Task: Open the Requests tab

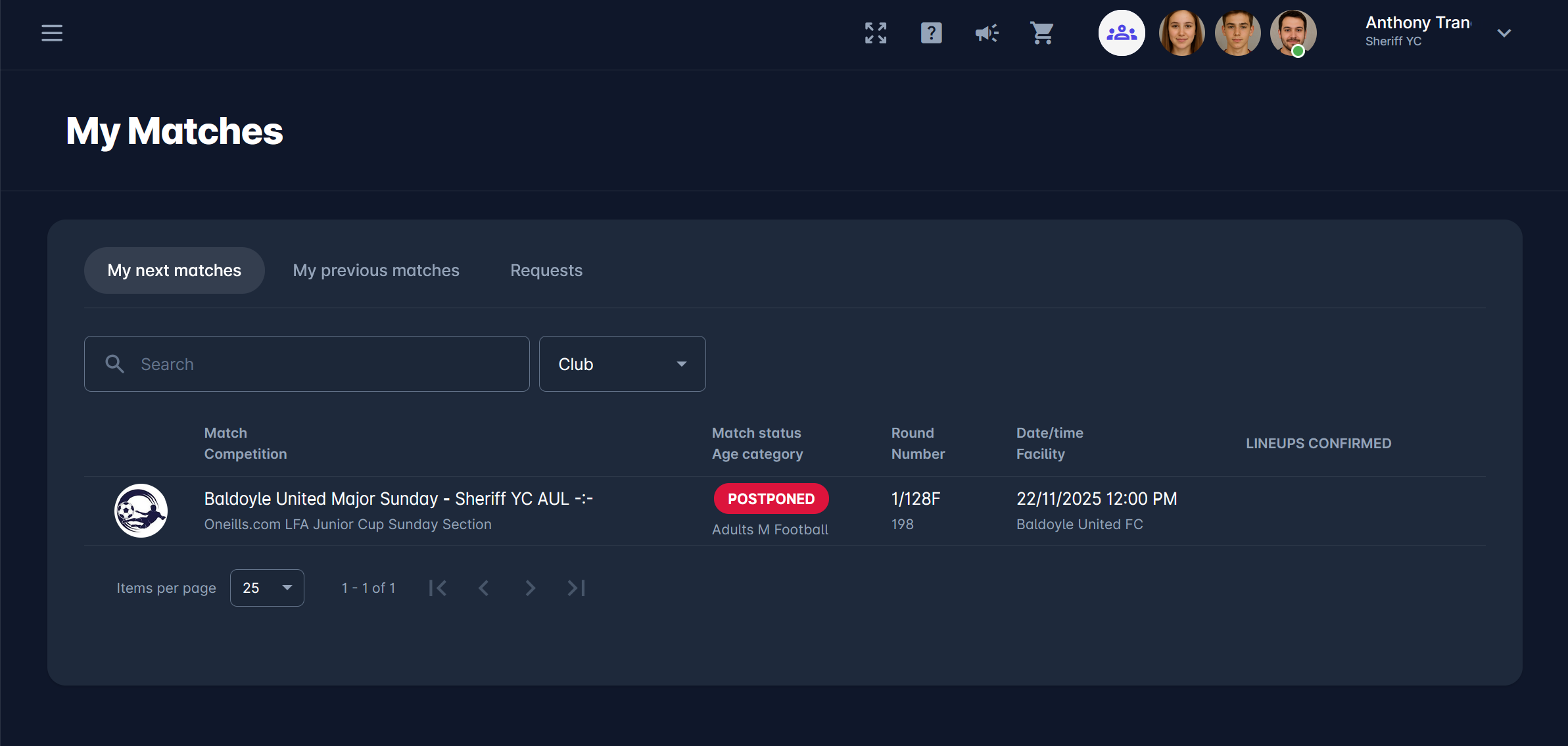Action: coord(546,270)
